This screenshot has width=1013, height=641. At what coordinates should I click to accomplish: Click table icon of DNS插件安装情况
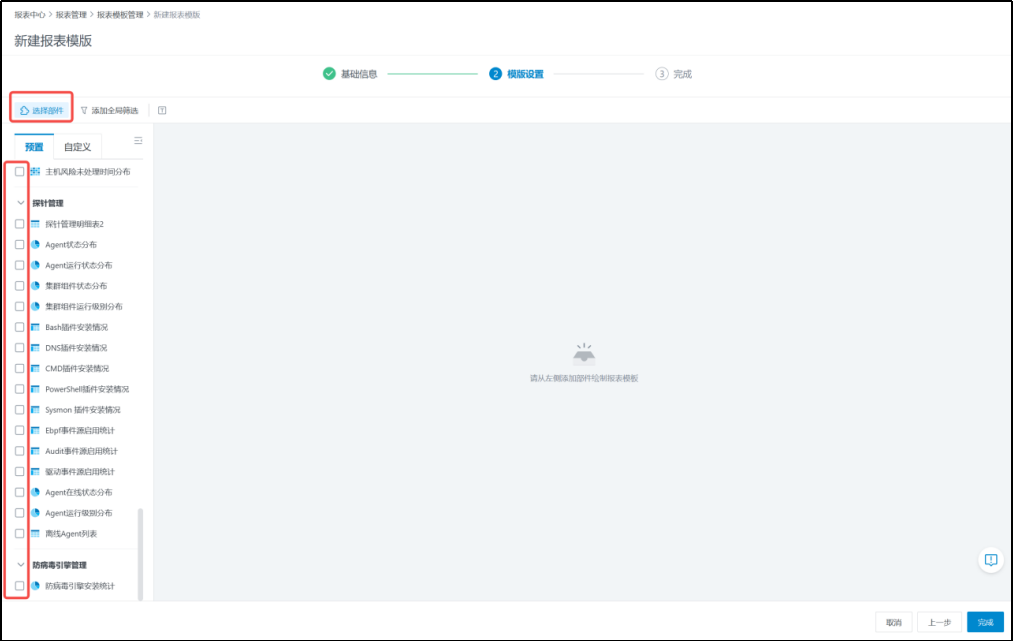pyautogui.click(x=36, y=348)
